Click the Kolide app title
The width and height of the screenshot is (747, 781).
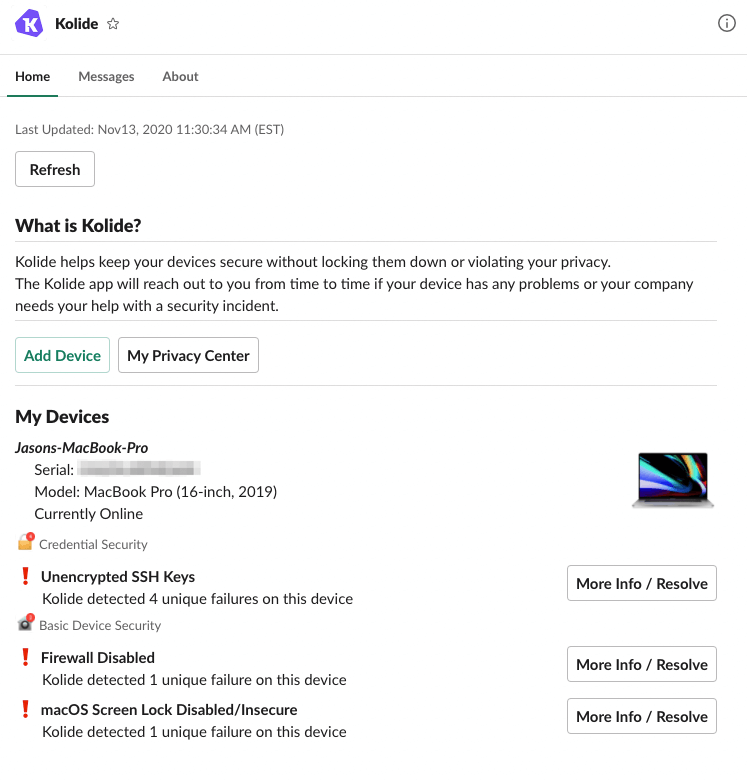click(77, 24)
